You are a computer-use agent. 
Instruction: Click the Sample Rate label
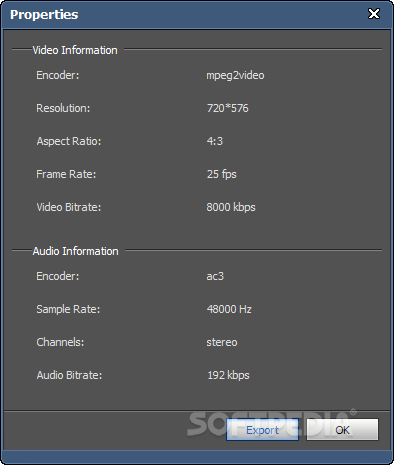click(68, 309)
